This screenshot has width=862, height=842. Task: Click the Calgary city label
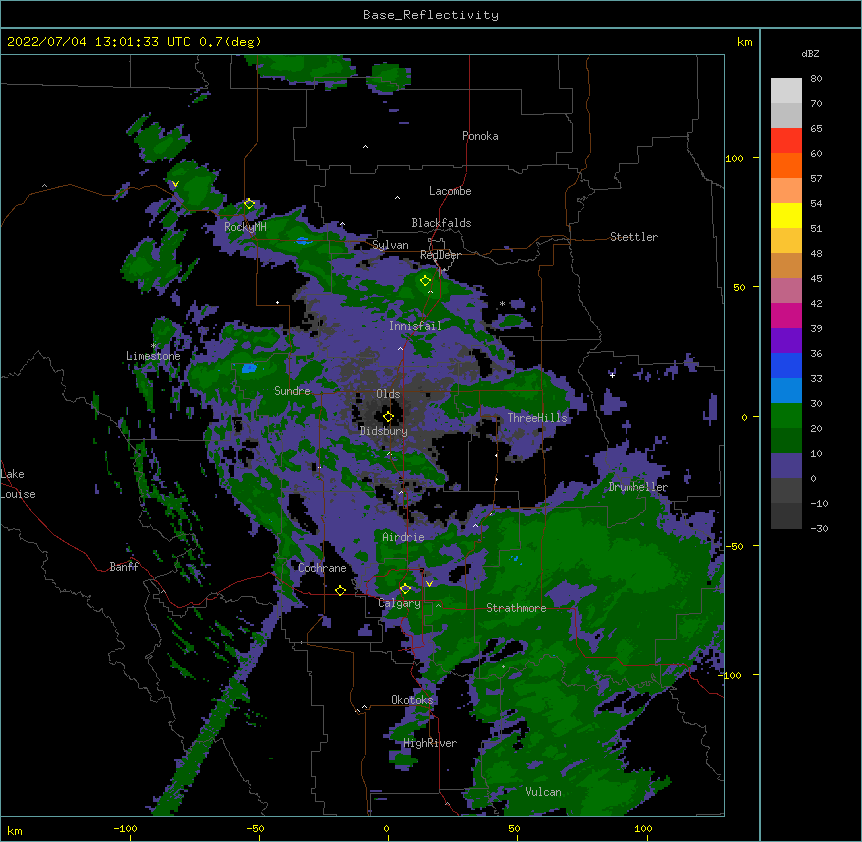399,603
